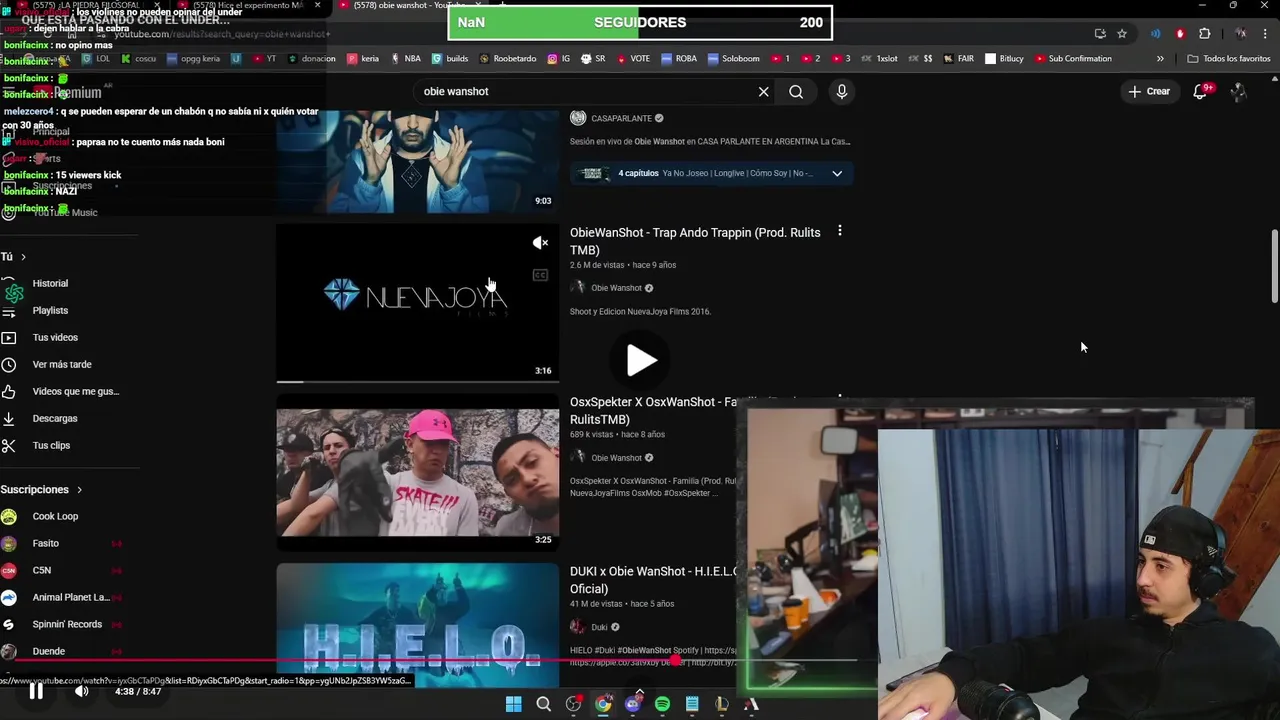Open the Tus clips section
Image resolution: width=1280 pixels, height=720 pixels.
pos(51,445)
